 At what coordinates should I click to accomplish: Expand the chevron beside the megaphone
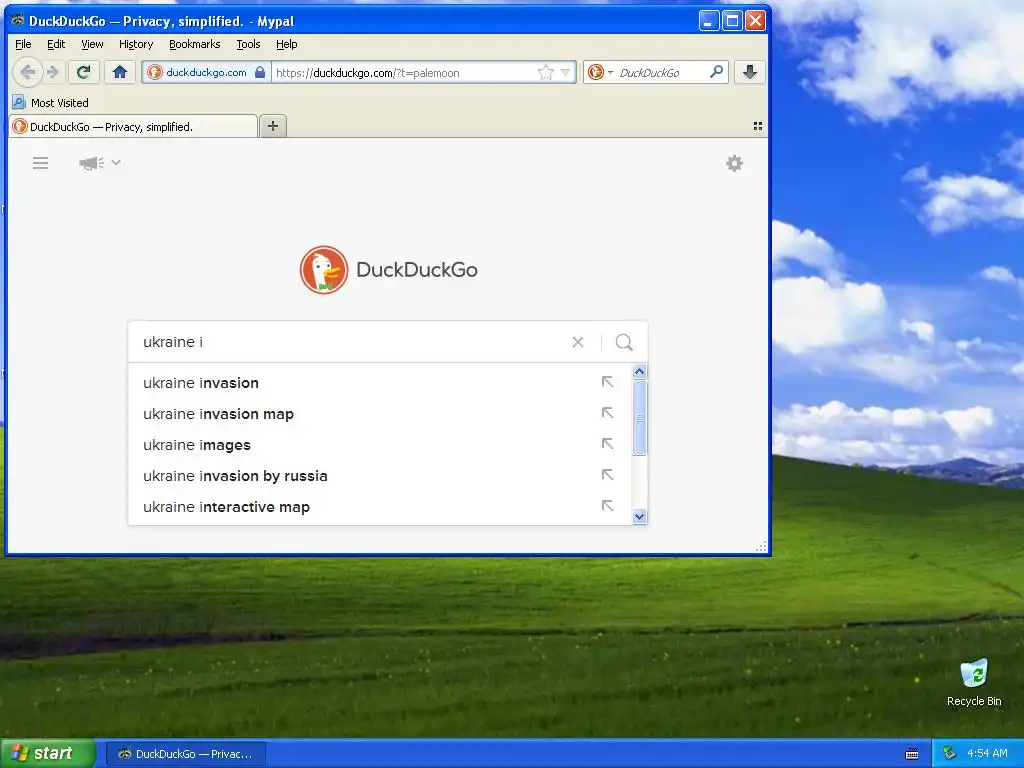coord(116,162)
